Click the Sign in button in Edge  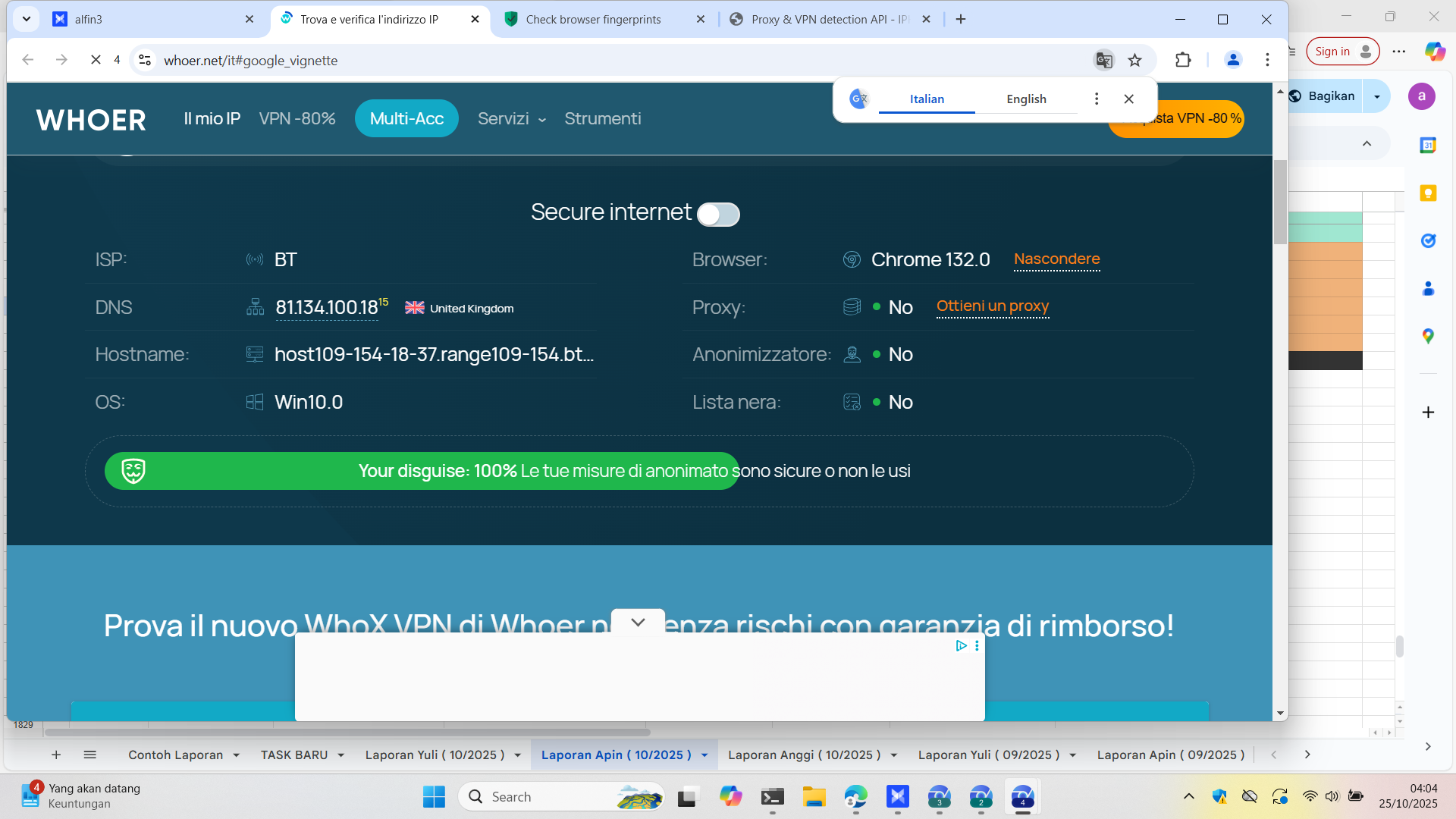[1343, 52]
